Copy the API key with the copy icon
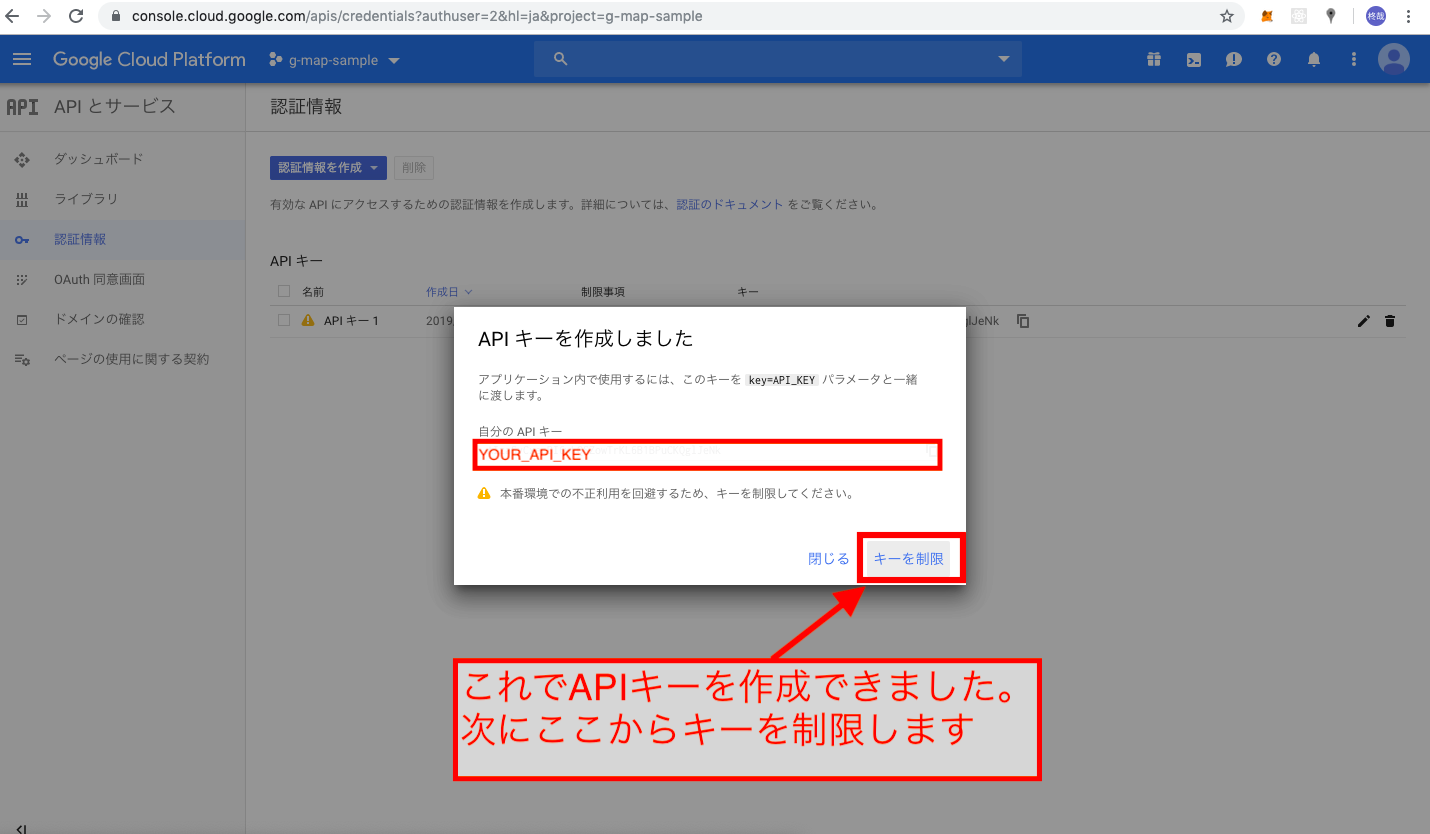This screenshot has height=834, width=1430. tap(1023, 320)
